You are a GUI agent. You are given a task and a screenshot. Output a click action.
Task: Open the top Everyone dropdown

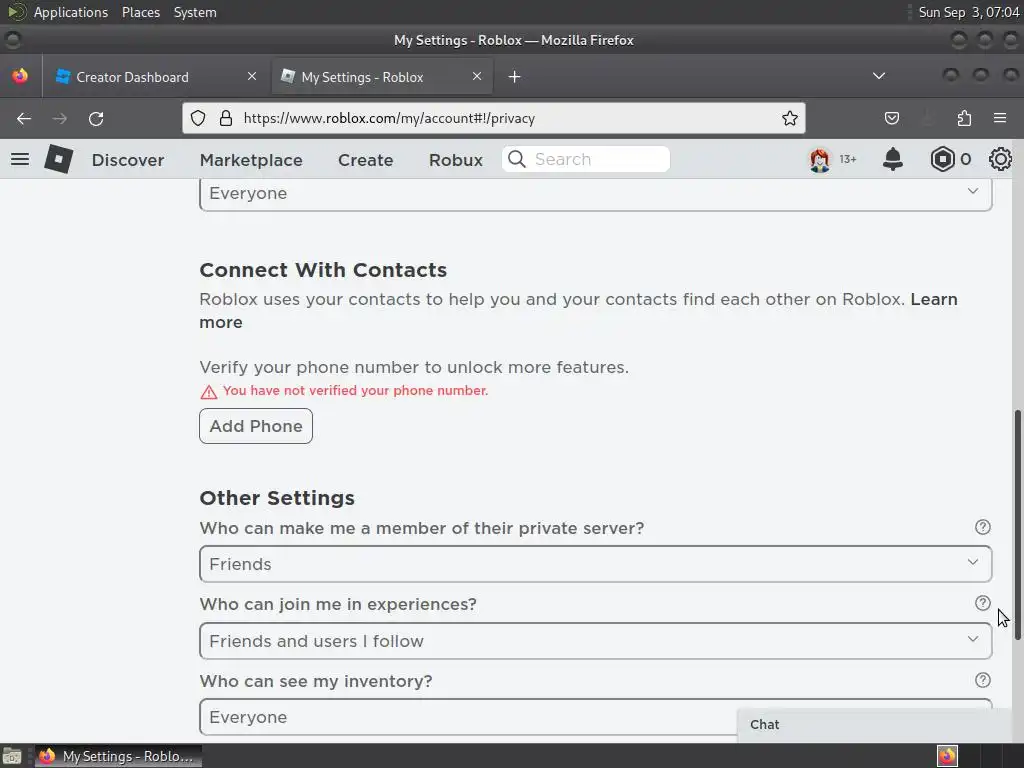tap(596, 194)
